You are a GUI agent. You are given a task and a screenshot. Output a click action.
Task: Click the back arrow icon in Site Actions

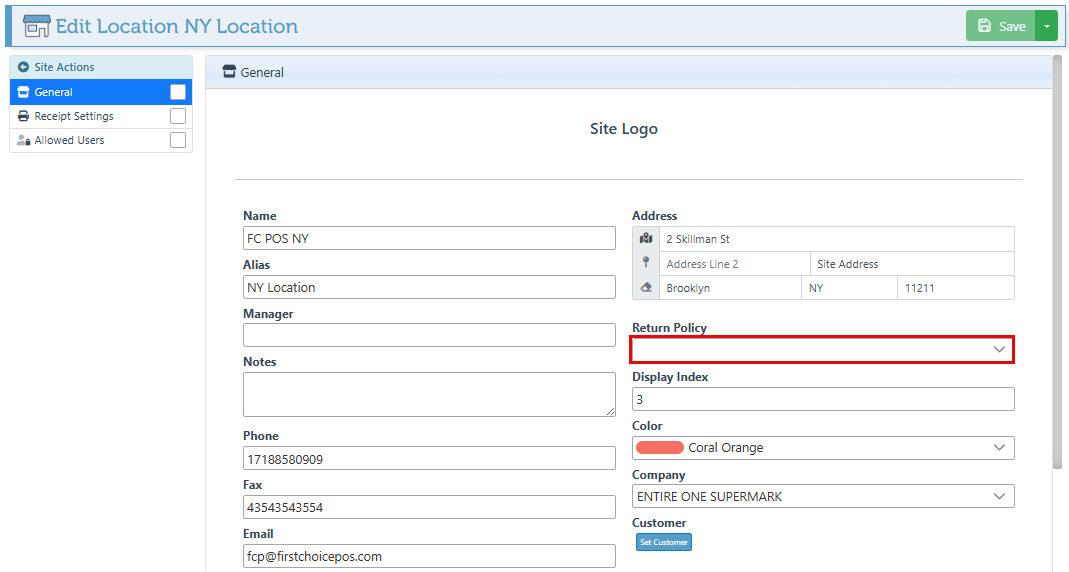click(x=23, y=67)
